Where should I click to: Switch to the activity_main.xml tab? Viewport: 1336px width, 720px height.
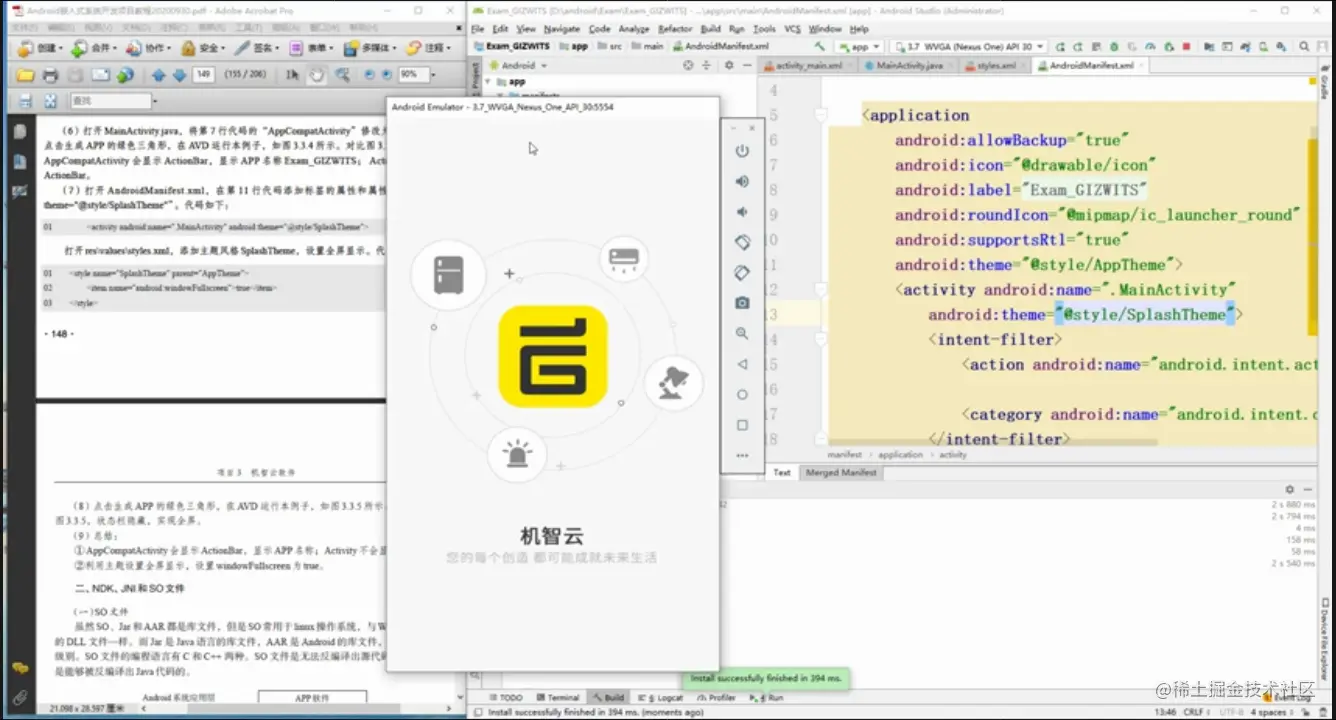pyautogui.click(x=809, y=65)
